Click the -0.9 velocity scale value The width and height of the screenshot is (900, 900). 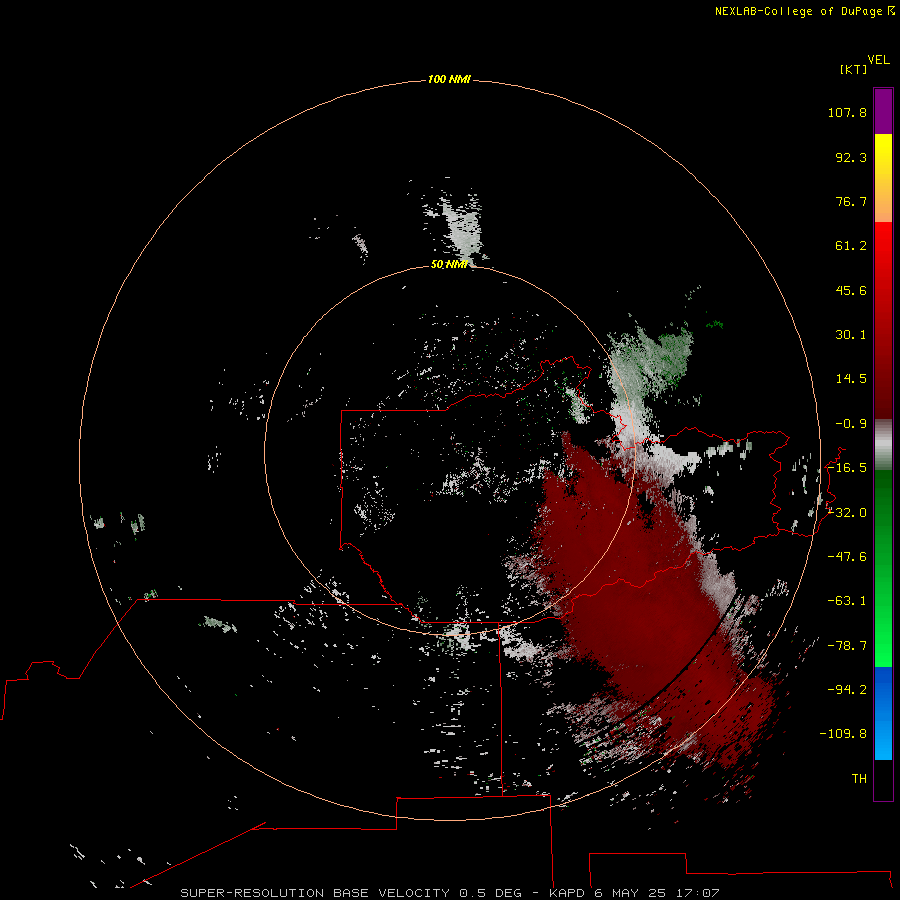pos(851,424)
